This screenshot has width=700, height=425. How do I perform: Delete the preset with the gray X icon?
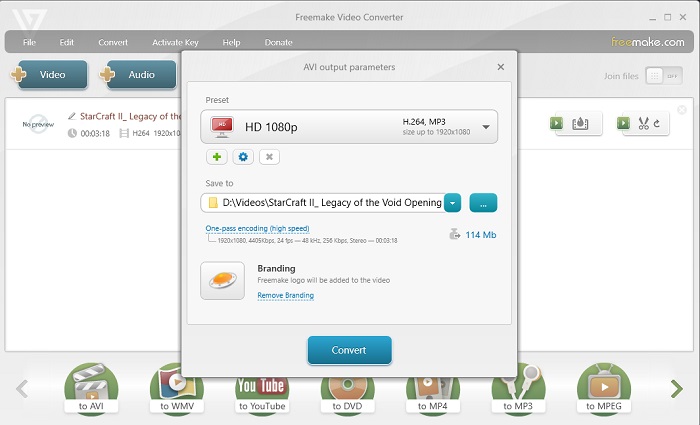point(269,157)
